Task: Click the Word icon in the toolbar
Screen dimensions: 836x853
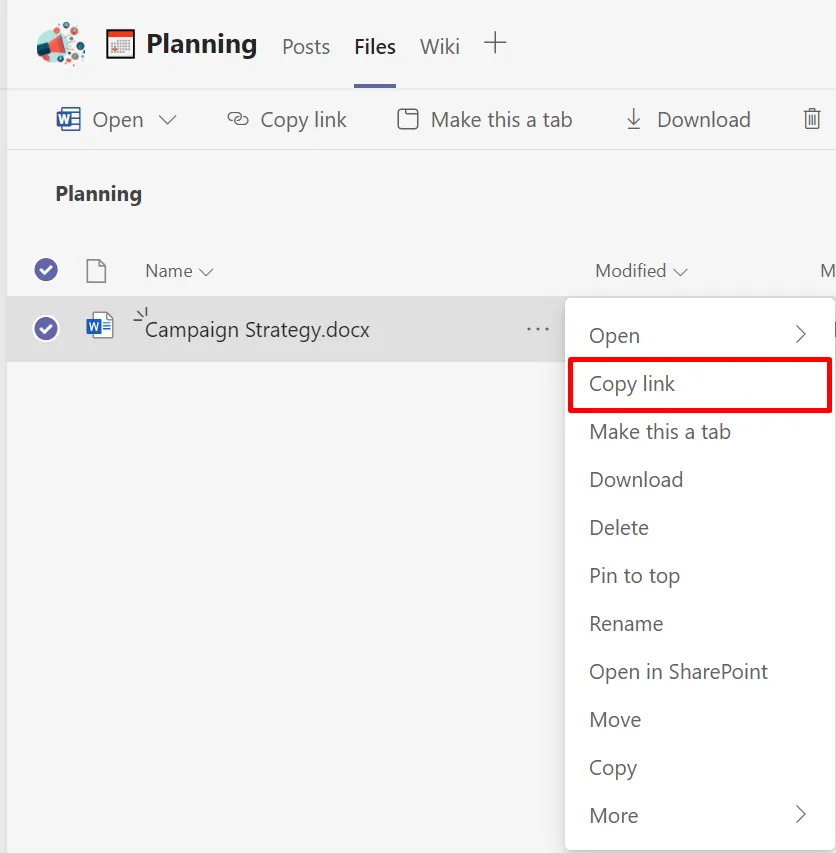Action: coord(69,119)
